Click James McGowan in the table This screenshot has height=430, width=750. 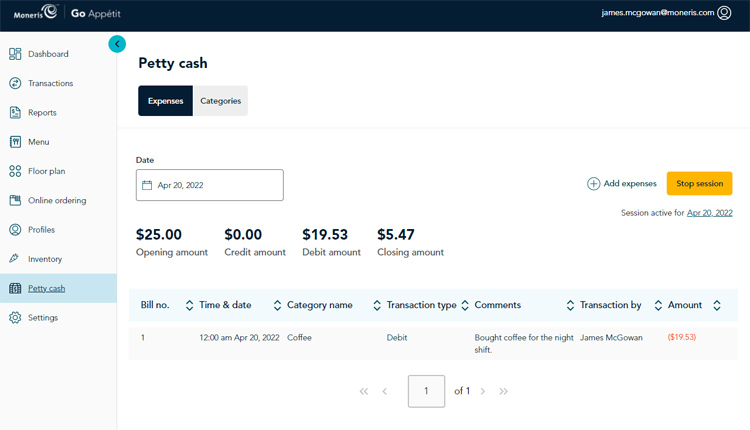point(611,338)
